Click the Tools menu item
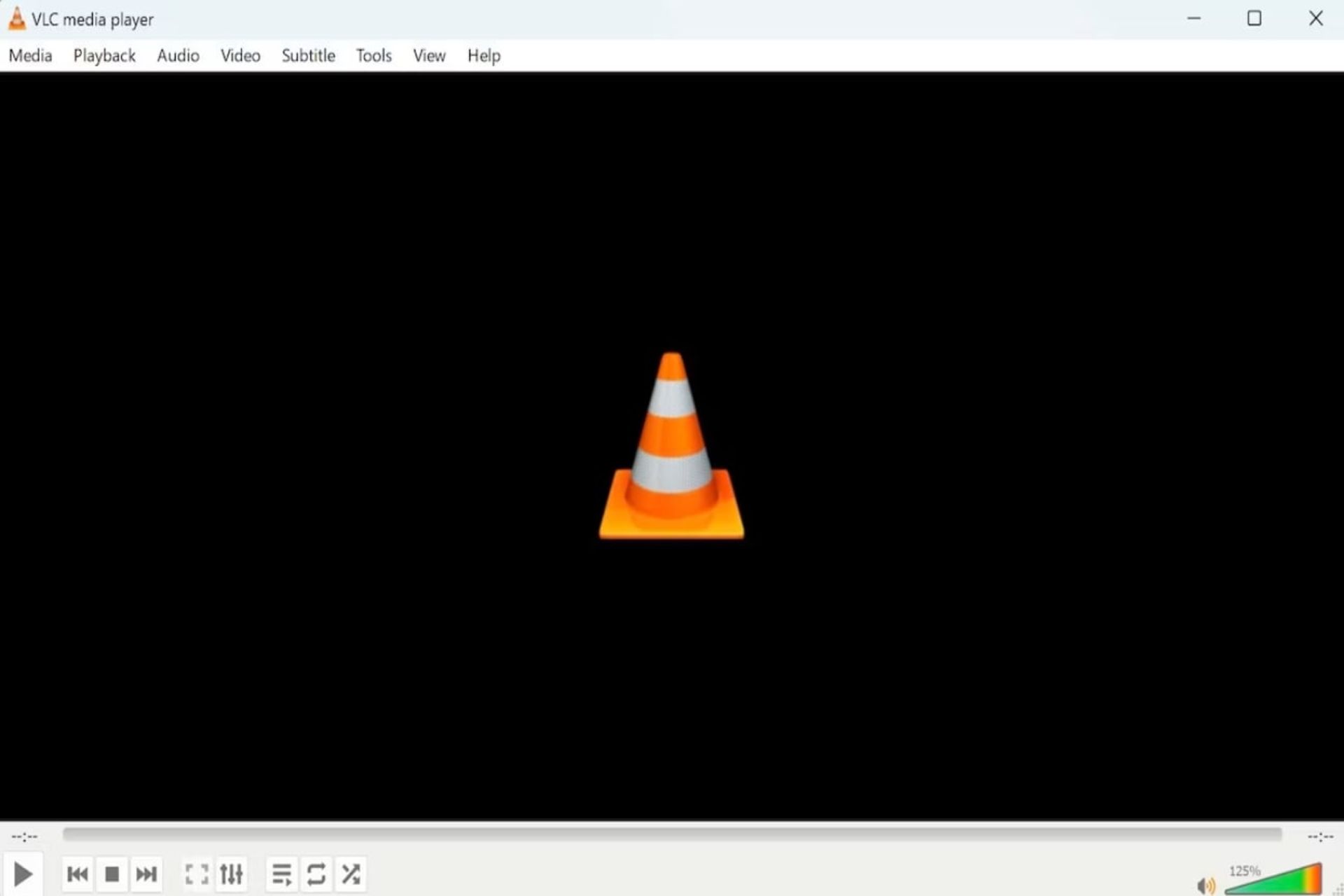This screenshot has width=1344, height=896. (373, 55)
